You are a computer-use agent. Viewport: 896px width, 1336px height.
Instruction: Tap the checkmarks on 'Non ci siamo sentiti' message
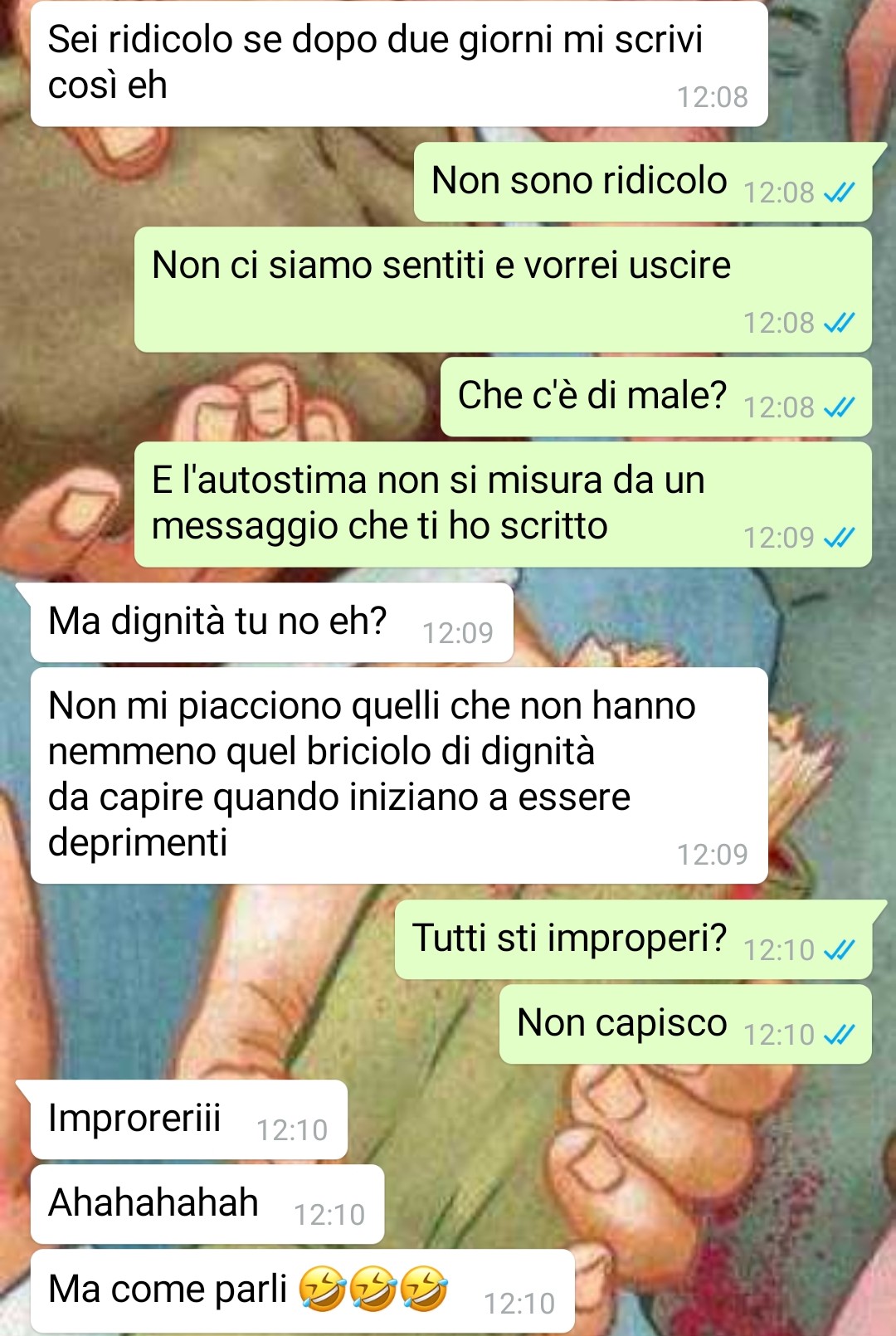(x=839, y=323)
